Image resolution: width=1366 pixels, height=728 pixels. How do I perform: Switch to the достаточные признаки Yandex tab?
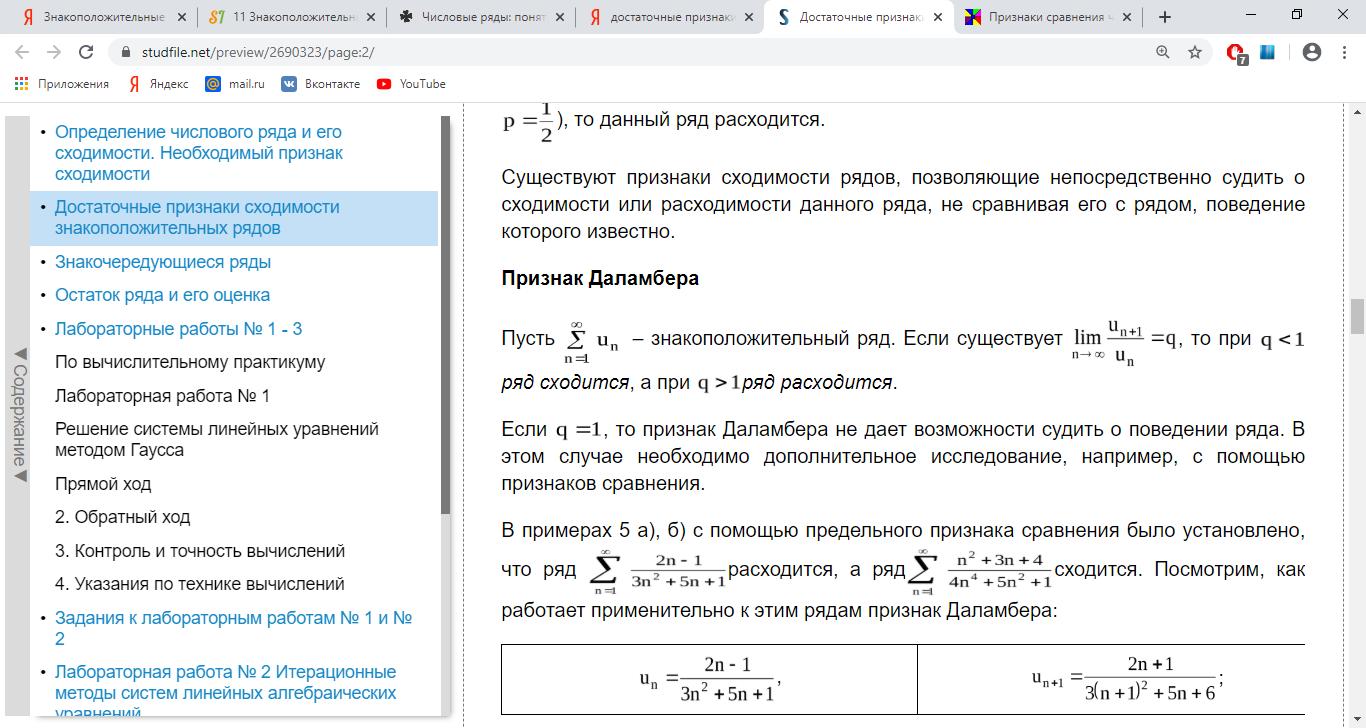click(x=668, y=17)
